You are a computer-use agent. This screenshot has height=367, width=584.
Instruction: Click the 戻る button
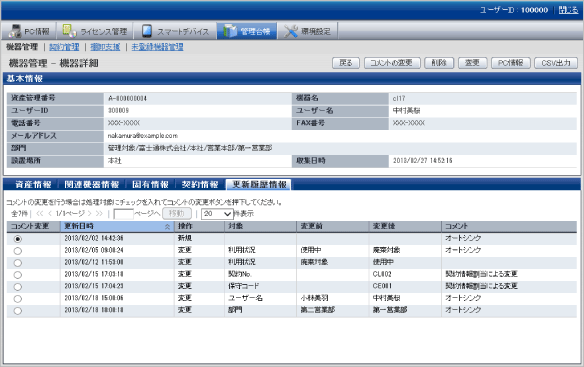pos(346,63)
